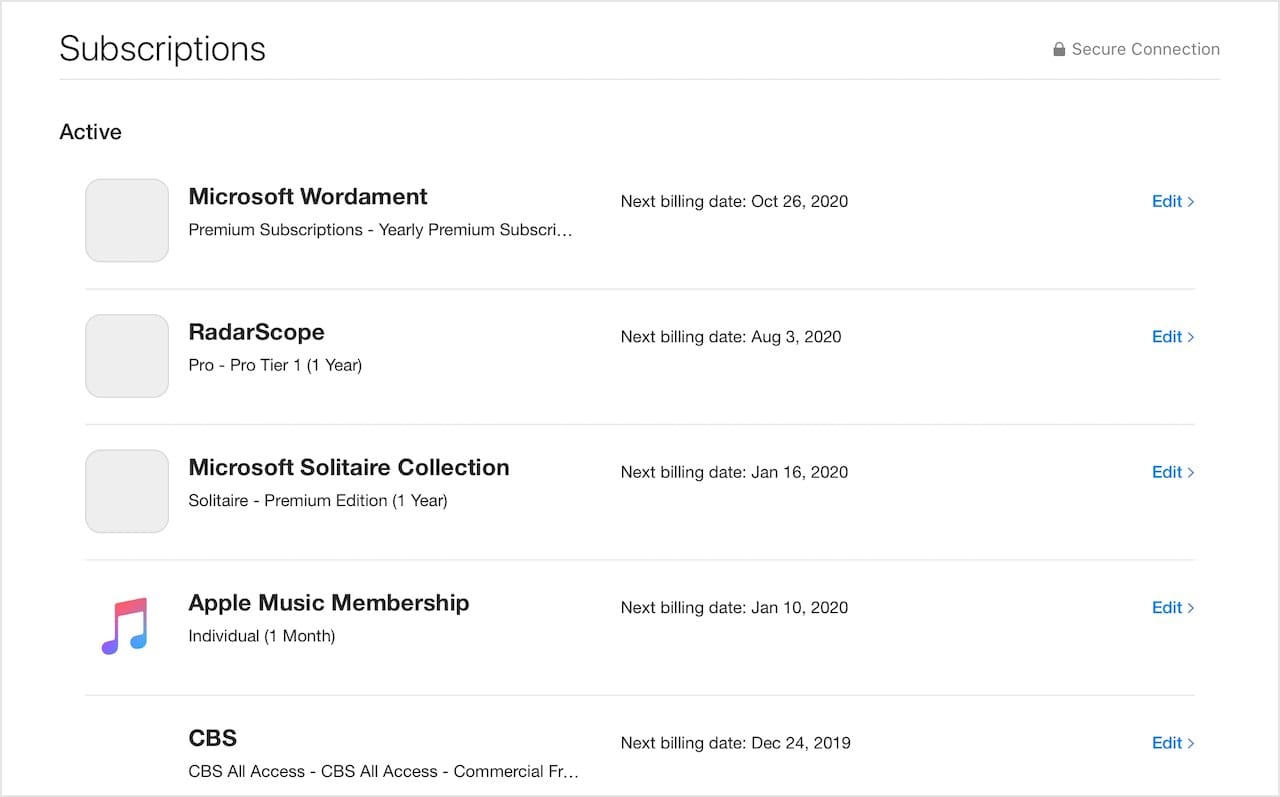Screen dimensions: 1280x797
Task: Click the Wordament next billing date text
Action: click(734, 201)
